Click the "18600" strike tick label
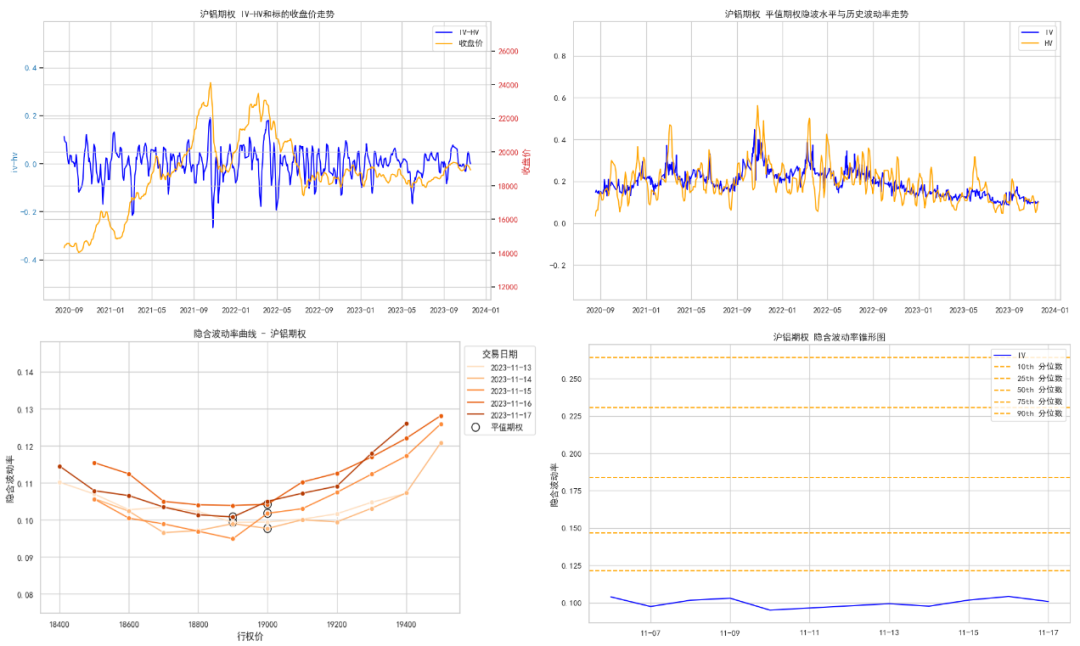Screen dimensions: 1080x646 [129, 625]
